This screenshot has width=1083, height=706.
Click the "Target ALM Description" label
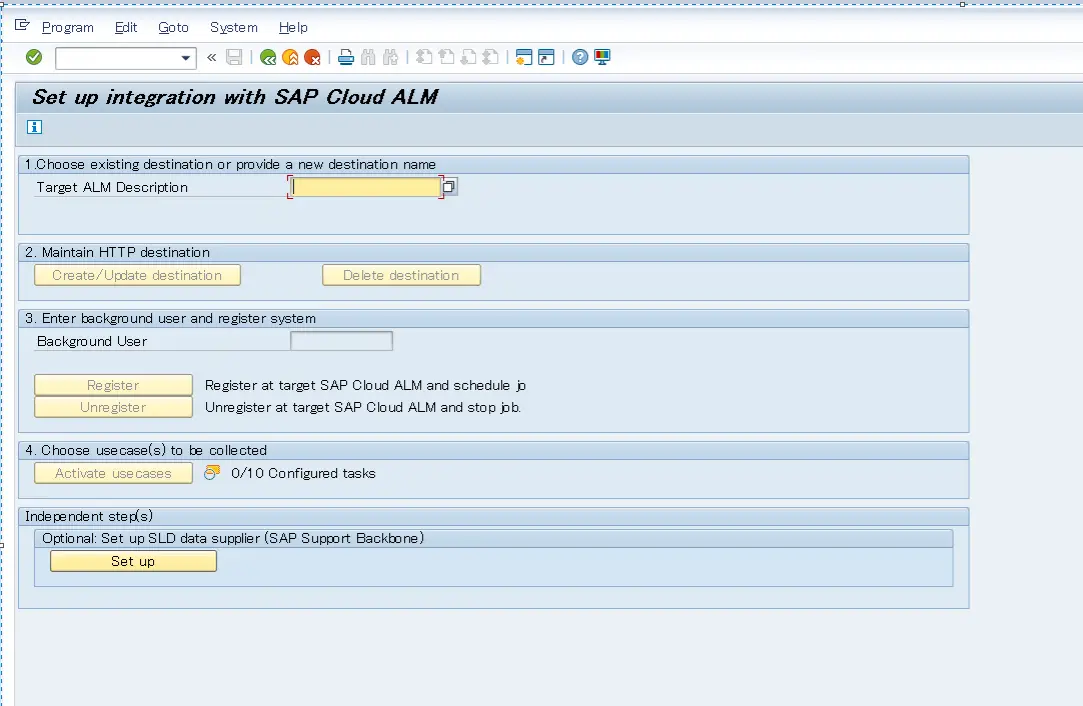coord(112,187)
